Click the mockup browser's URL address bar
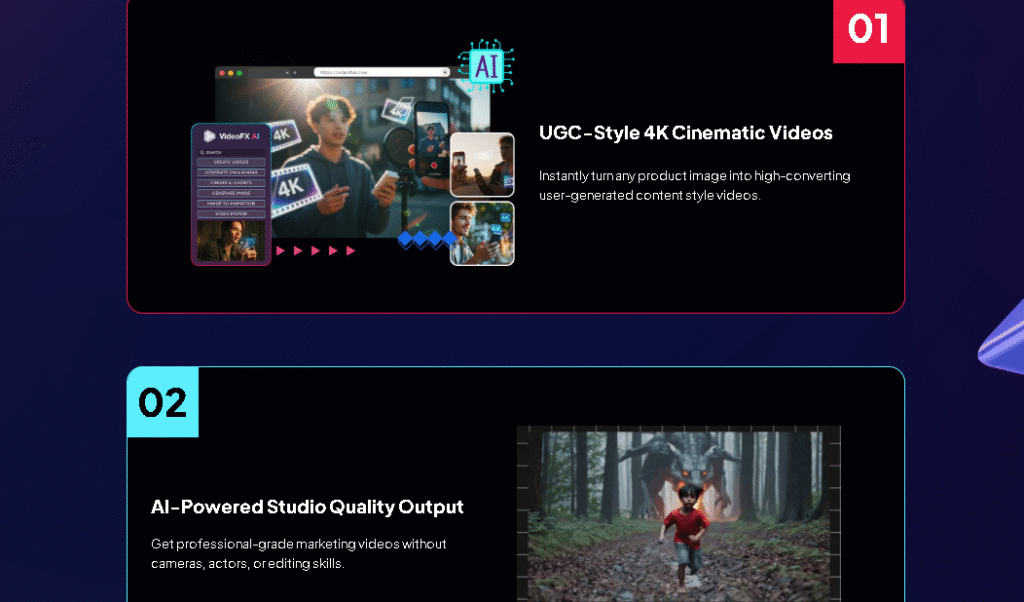Image resolution: width=1024 pixels, height=602 pixels. [381, 73]
